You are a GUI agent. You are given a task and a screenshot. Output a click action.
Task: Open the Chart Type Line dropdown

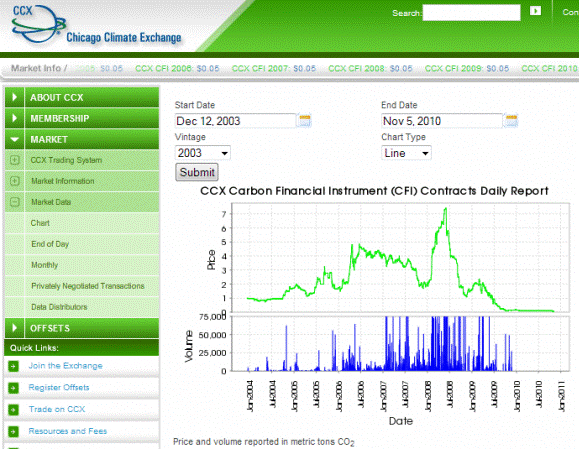pos(406,153)
